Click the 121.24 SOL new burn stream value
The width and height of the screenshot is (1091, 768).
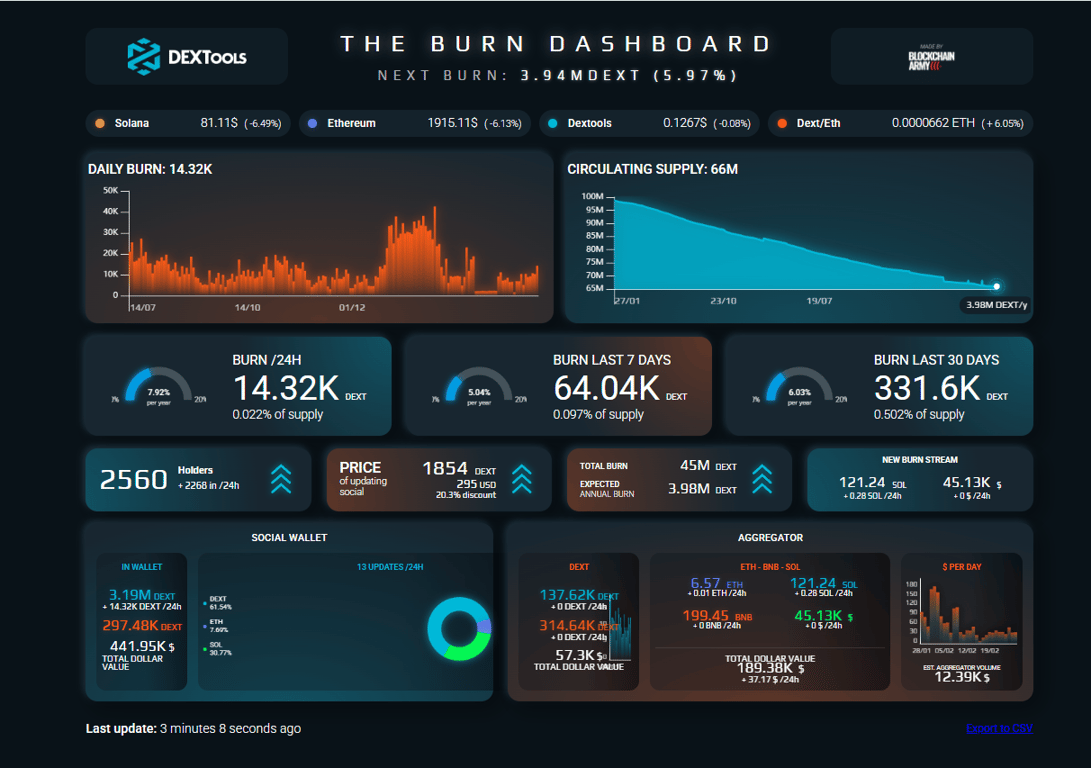873,482
